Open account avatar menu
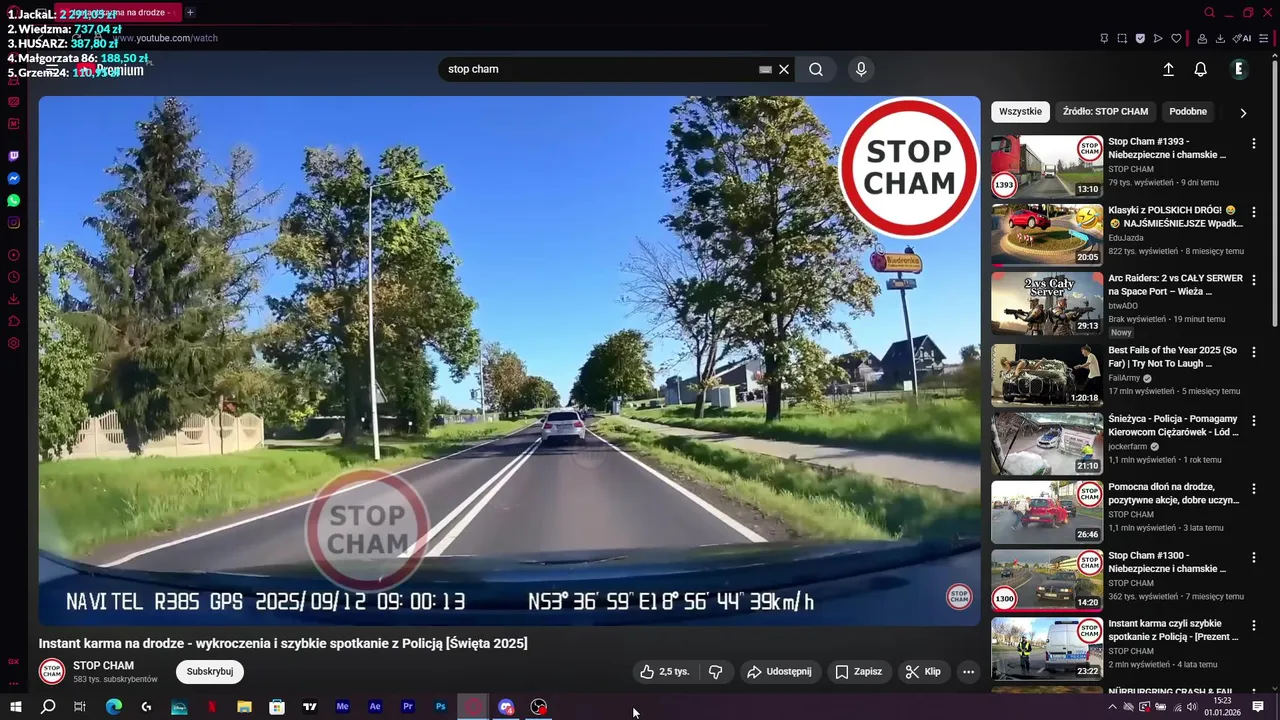The width and height of the screenshot is (1280, 720). (x=1239, y=69)
